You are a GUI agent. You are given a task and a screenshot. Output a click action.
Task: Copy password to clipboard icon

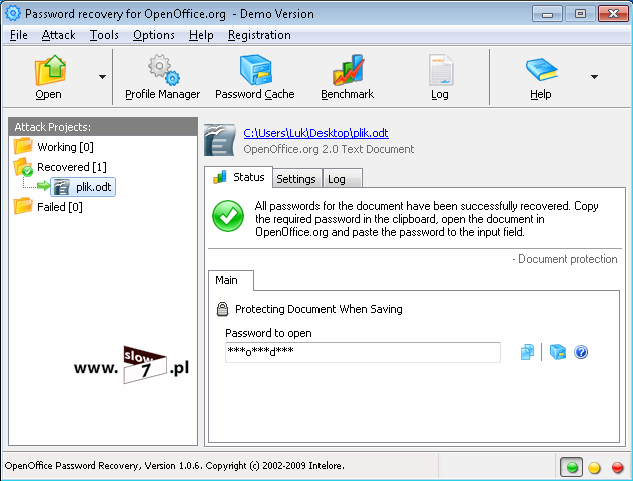point(527,352)
